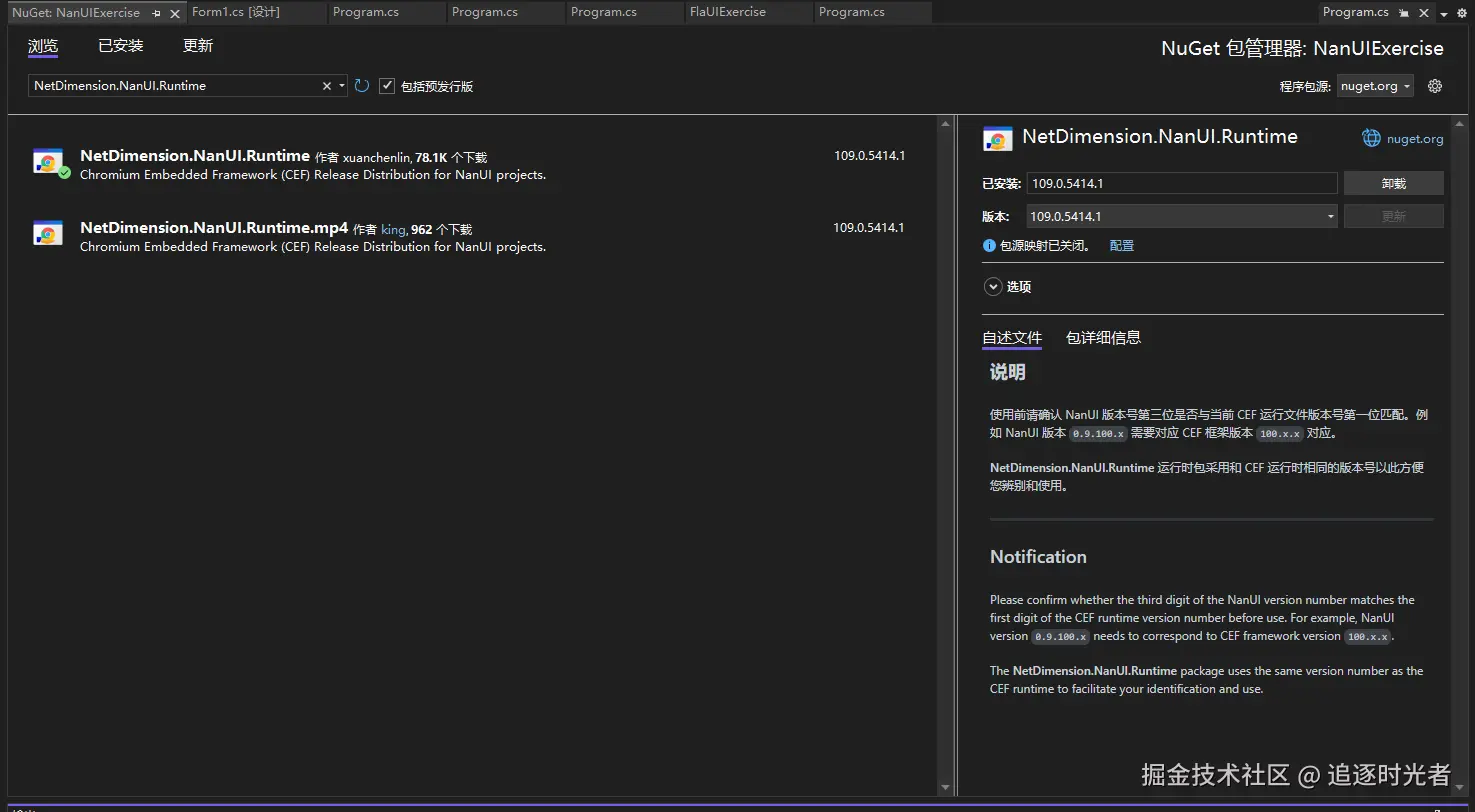Open the search history dropdown arrow
Image resolution: width=1475 pixels, height=812 pixels.
coord(342,86)
